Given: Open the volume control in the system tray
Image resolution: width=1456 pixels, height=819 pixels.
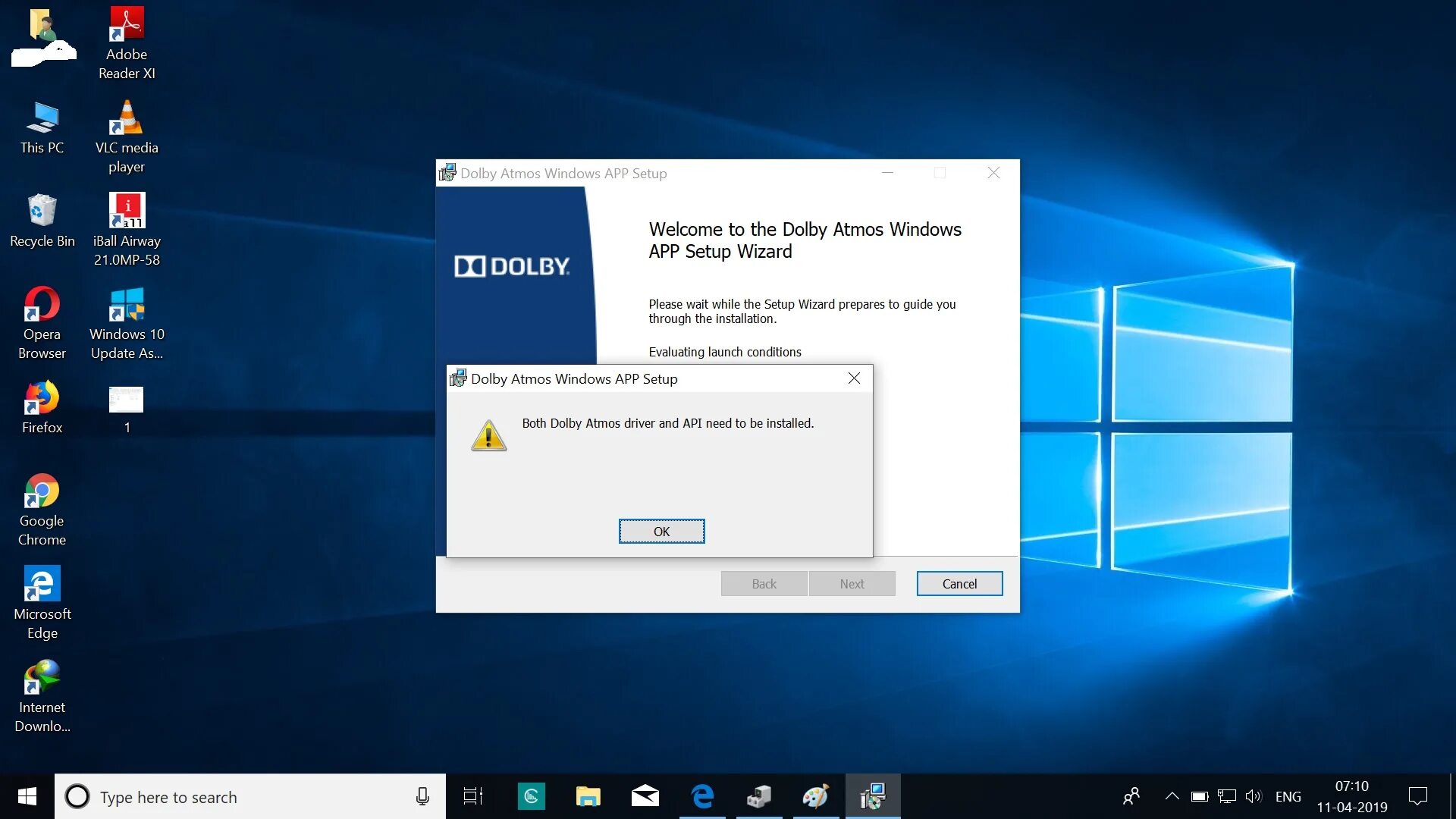Looking at the screenshot, I should click(1253, 796).
